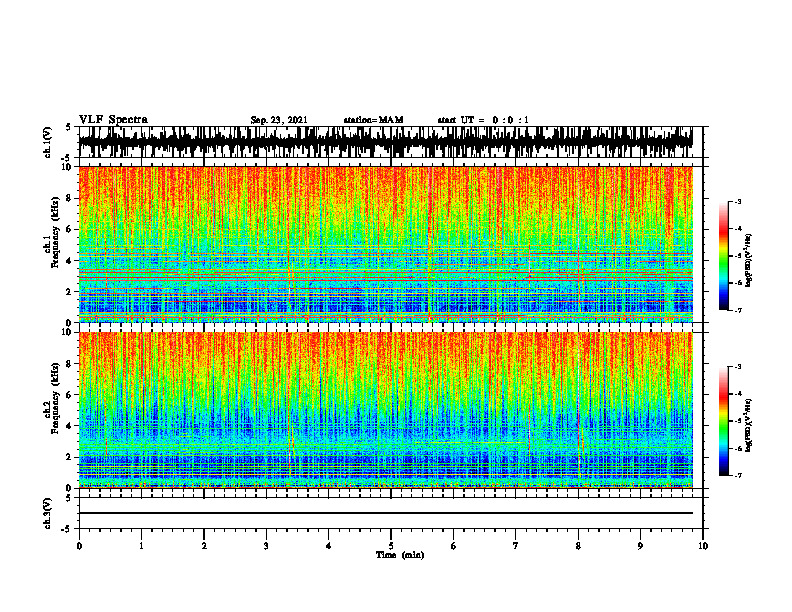Click time axis tick label "8"
The width and height of the screenshot is (792, 612).
[x=578, y=546]
